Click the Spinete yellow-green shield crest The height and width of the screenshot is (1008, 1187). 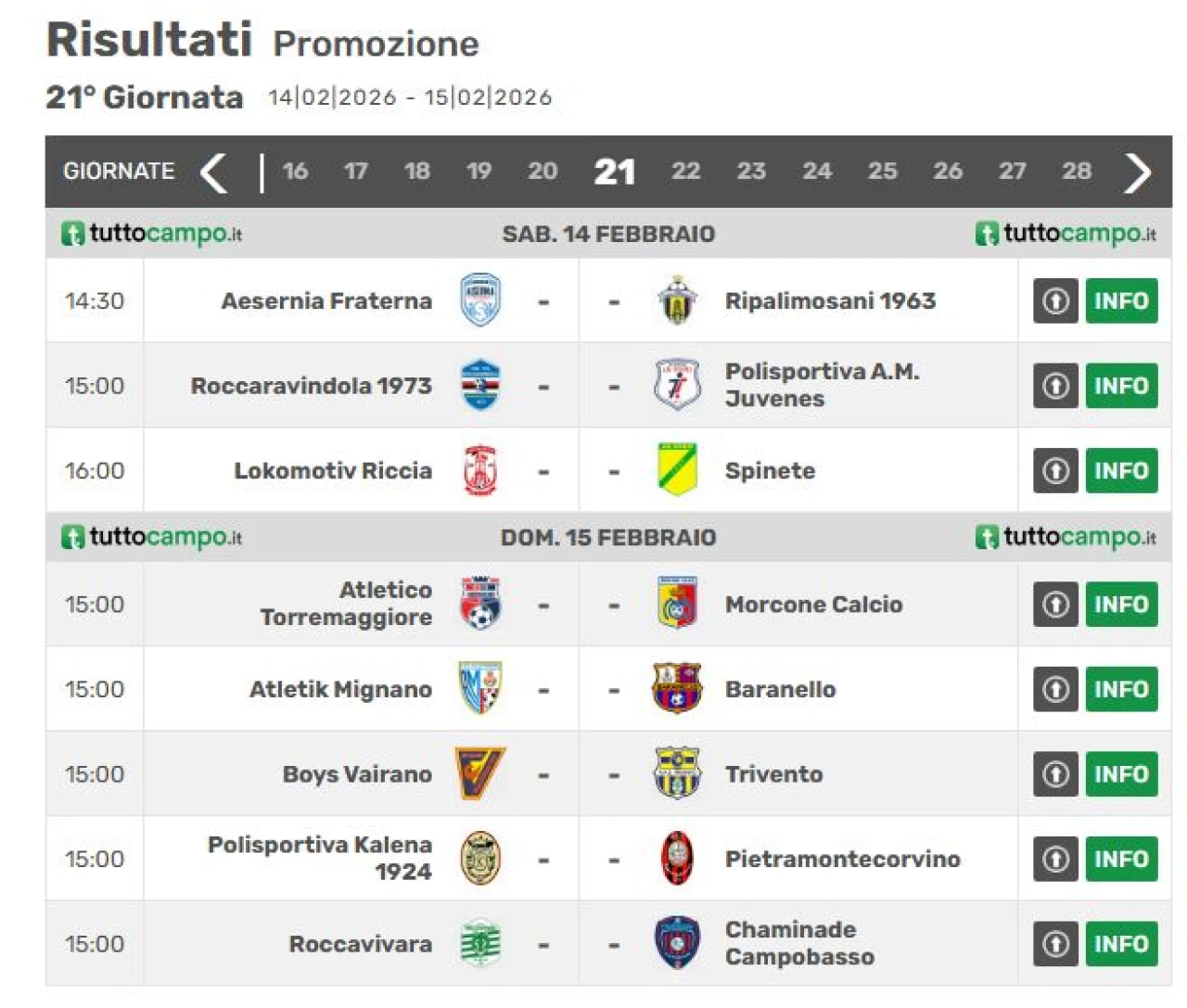click(x=677, y=469)
